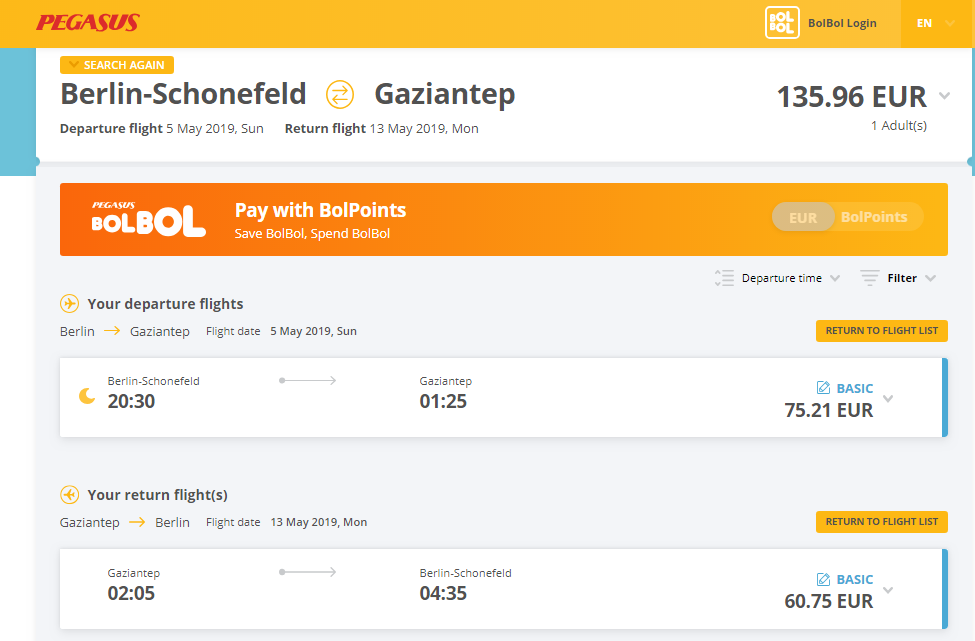Click the SEARCH AGAIN button

pyautogui.click(x=117, y=65)
